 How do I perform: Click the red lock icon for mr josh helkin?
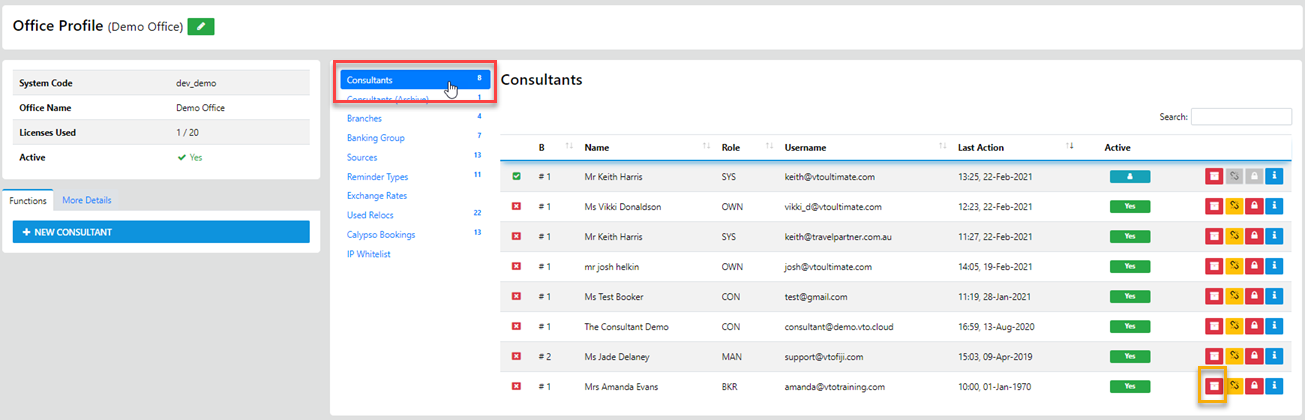[1254, 267]
